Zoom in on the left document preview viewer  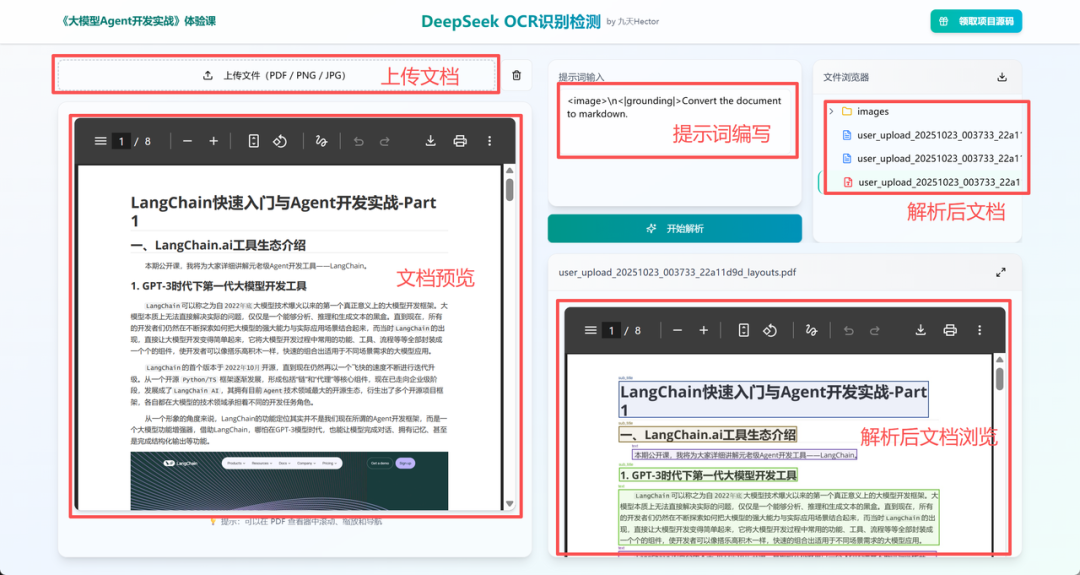click(x=214, y=141)
